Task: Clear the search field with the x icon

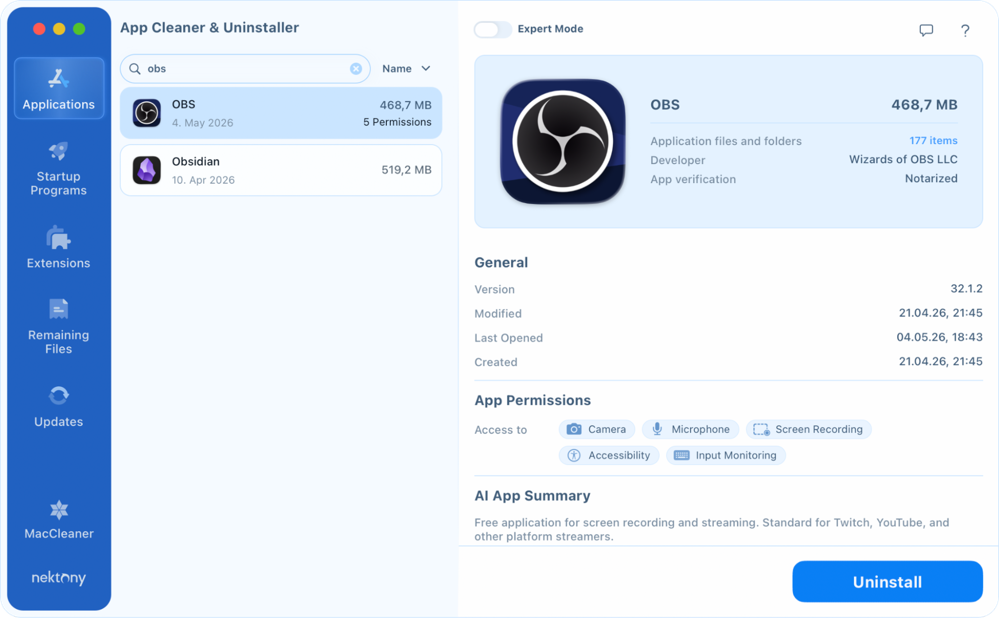Action: [356, 69]
